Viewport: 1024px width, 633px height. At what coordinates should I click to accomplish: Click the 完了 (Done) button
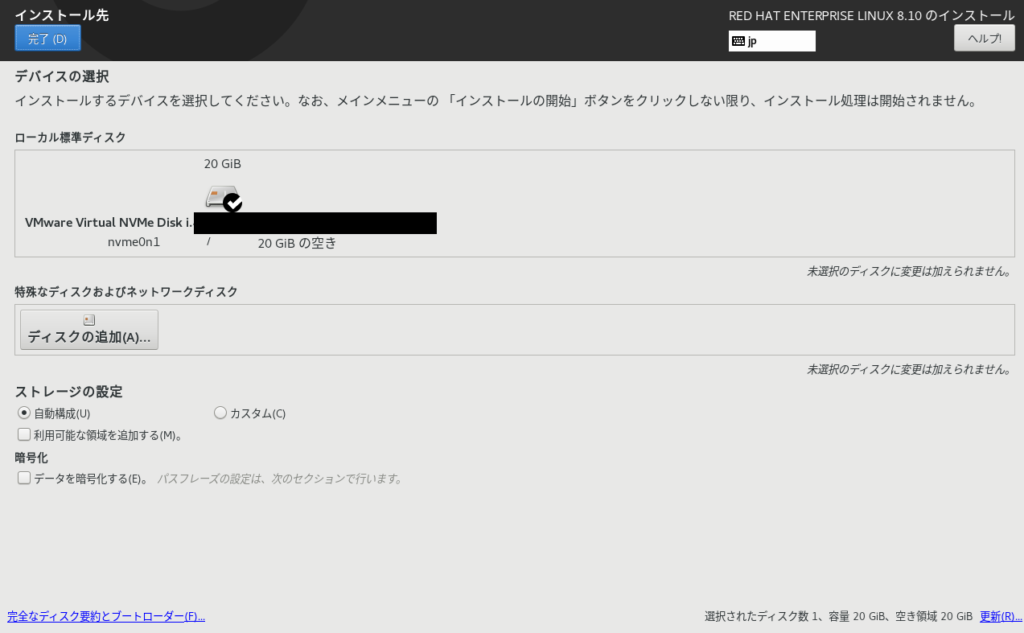pos(47,38)
